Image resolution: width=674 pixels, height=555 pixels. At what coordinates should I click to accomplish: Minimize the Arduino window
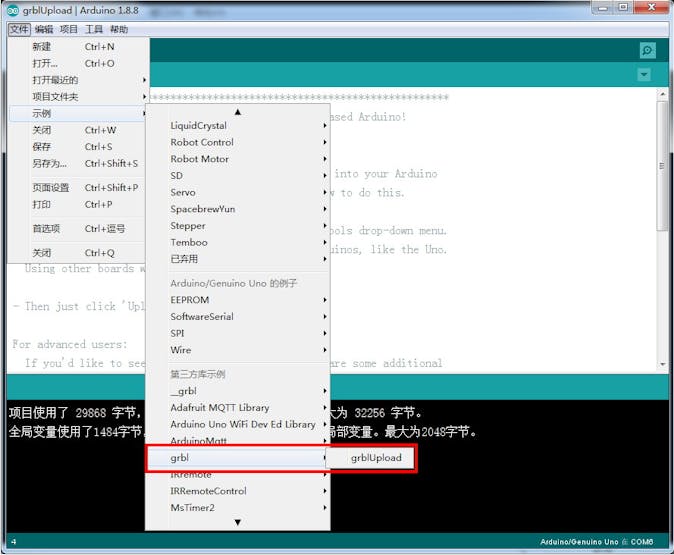coord(603,8)
